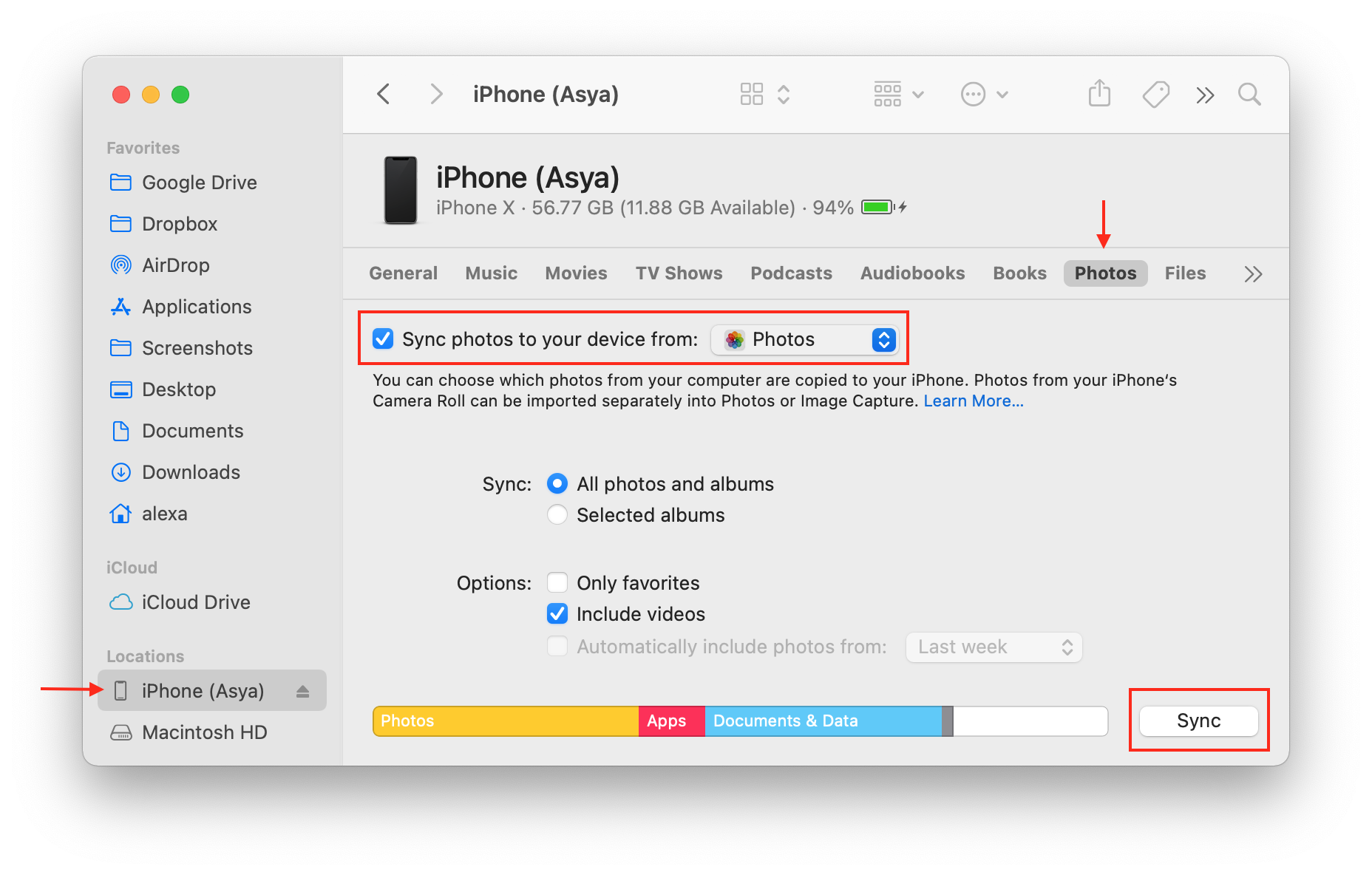Click the blue Documents & Data segment
Screen dimensions: 1372x875
pos(823,721)
